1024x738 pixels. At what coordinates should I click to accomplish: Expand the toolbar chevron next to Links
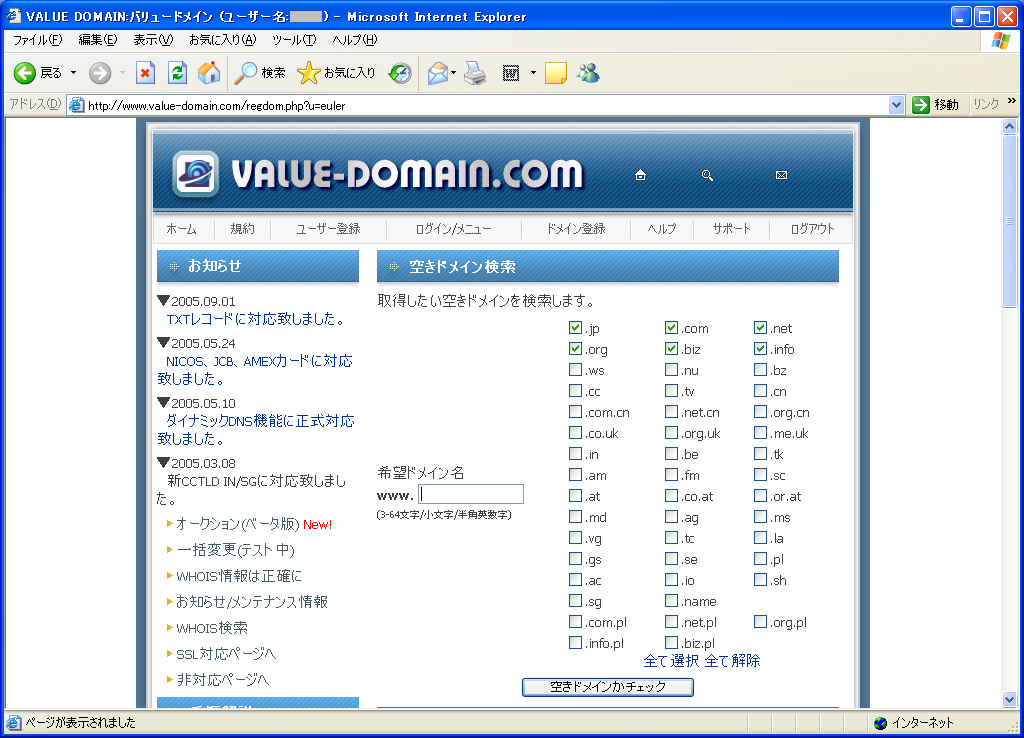[1012, 101]
